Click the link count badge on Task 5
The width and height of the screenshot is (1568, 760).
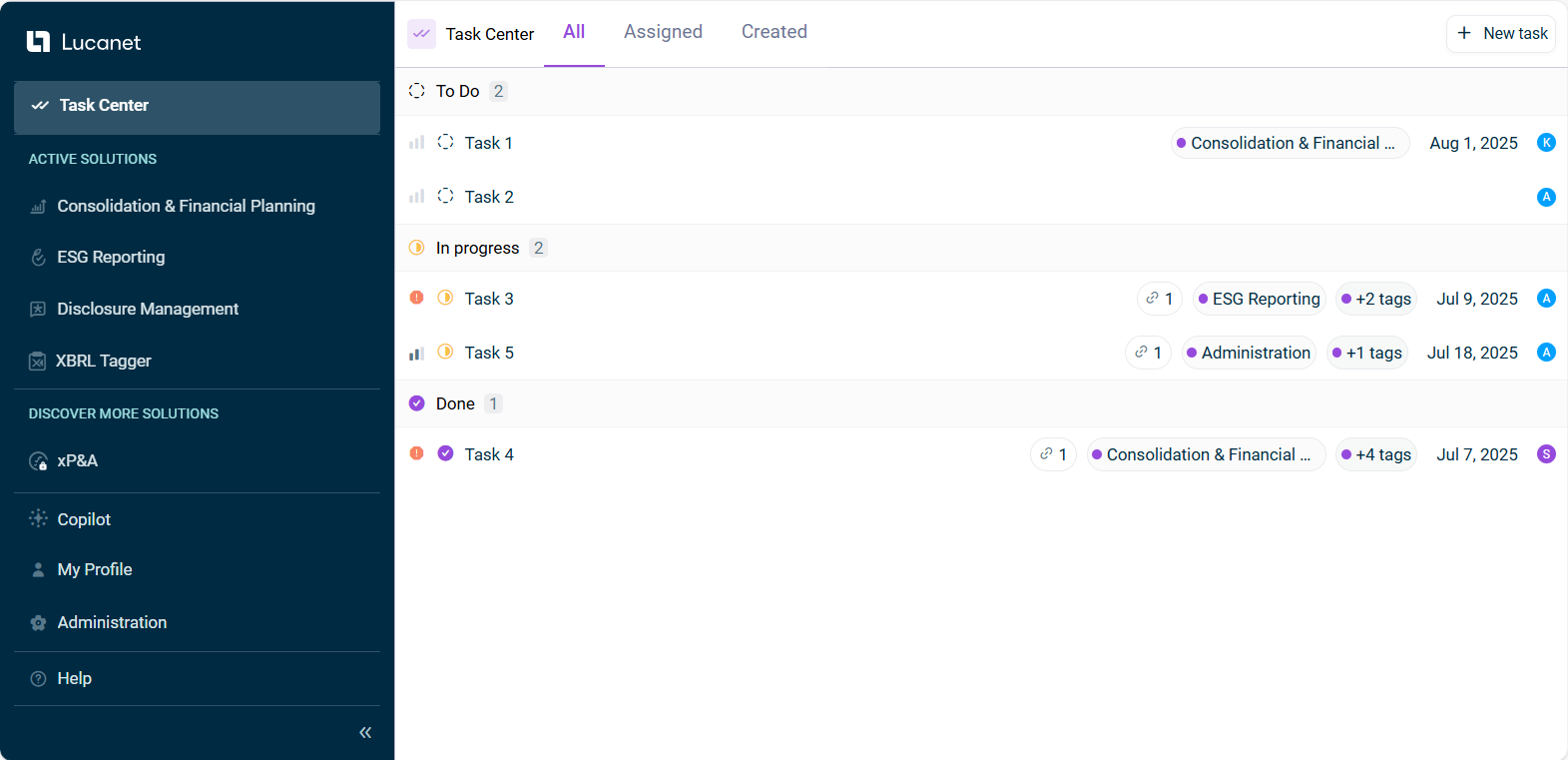point(1148,353)
